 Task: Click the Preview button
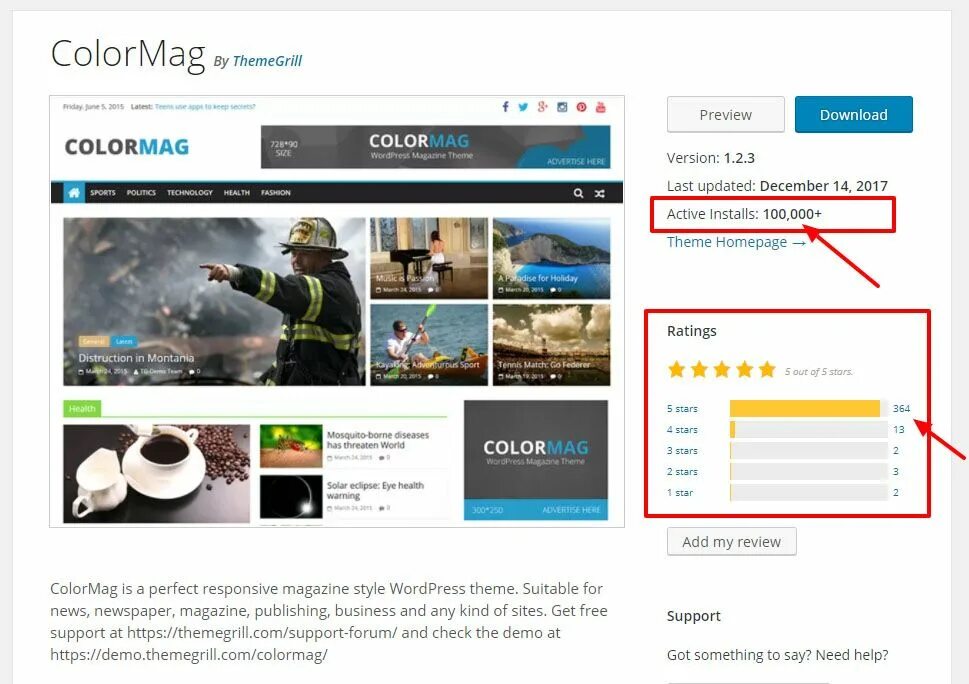click(x=726, y=114)
